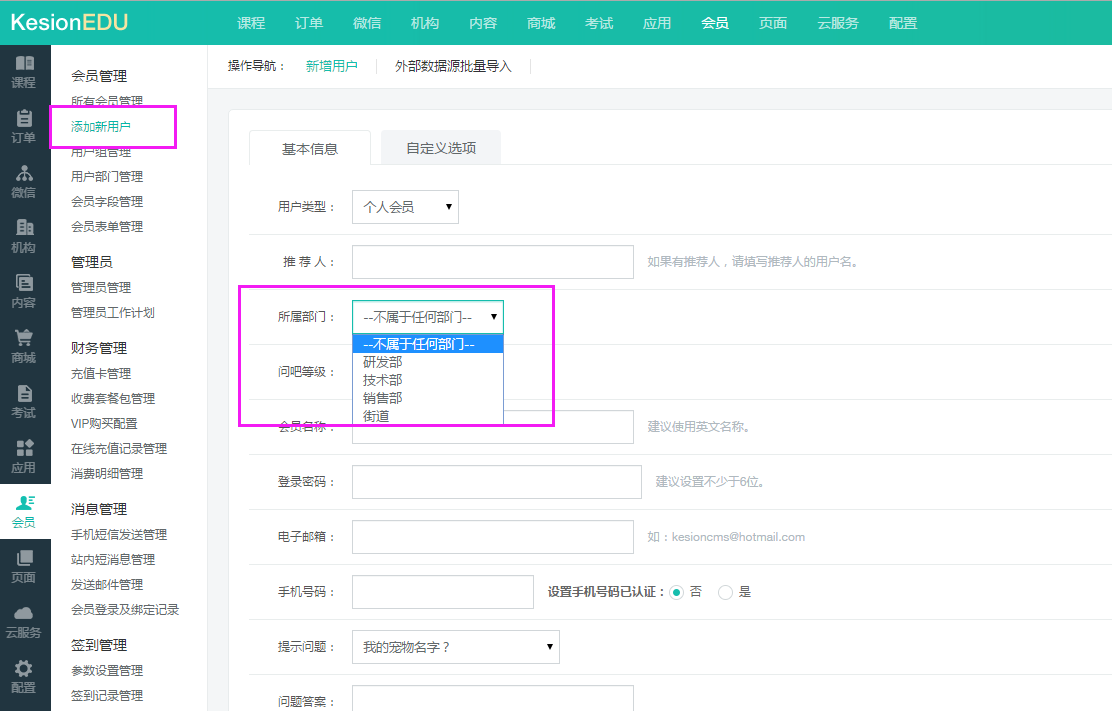Click the 订单 clipboard sidebar icon

click(24, 119)
